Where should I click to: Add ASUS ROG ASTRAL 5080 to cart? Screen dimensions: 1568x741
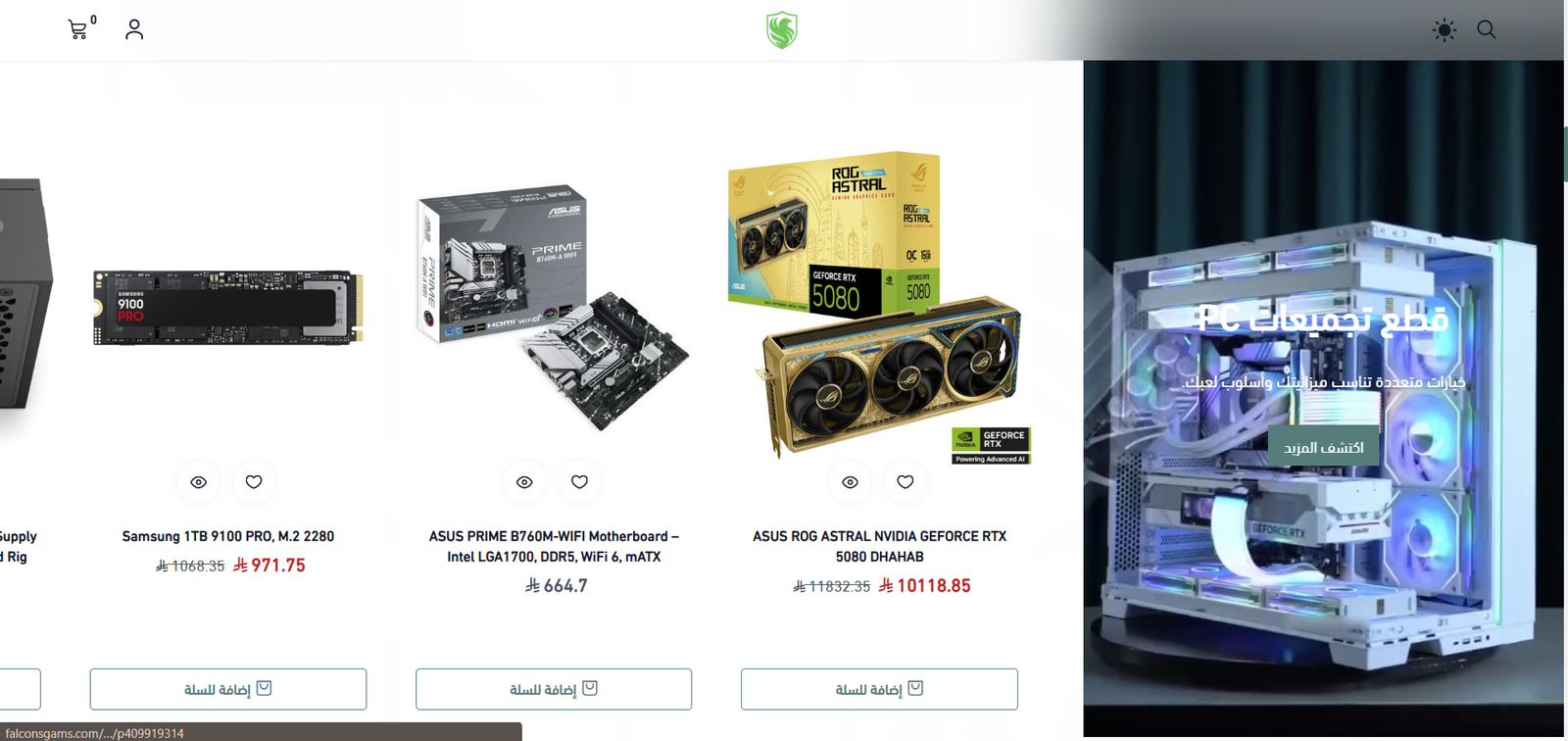(879, 689)
